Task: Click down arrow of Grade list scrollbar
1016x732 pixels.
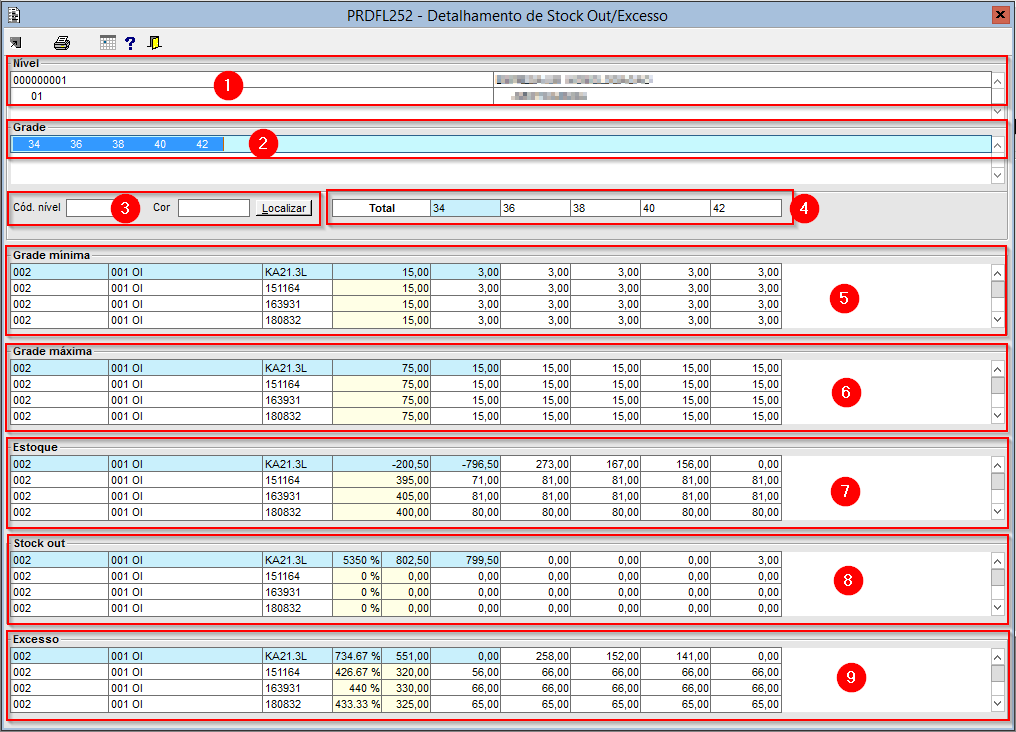Action: (998, 175)
